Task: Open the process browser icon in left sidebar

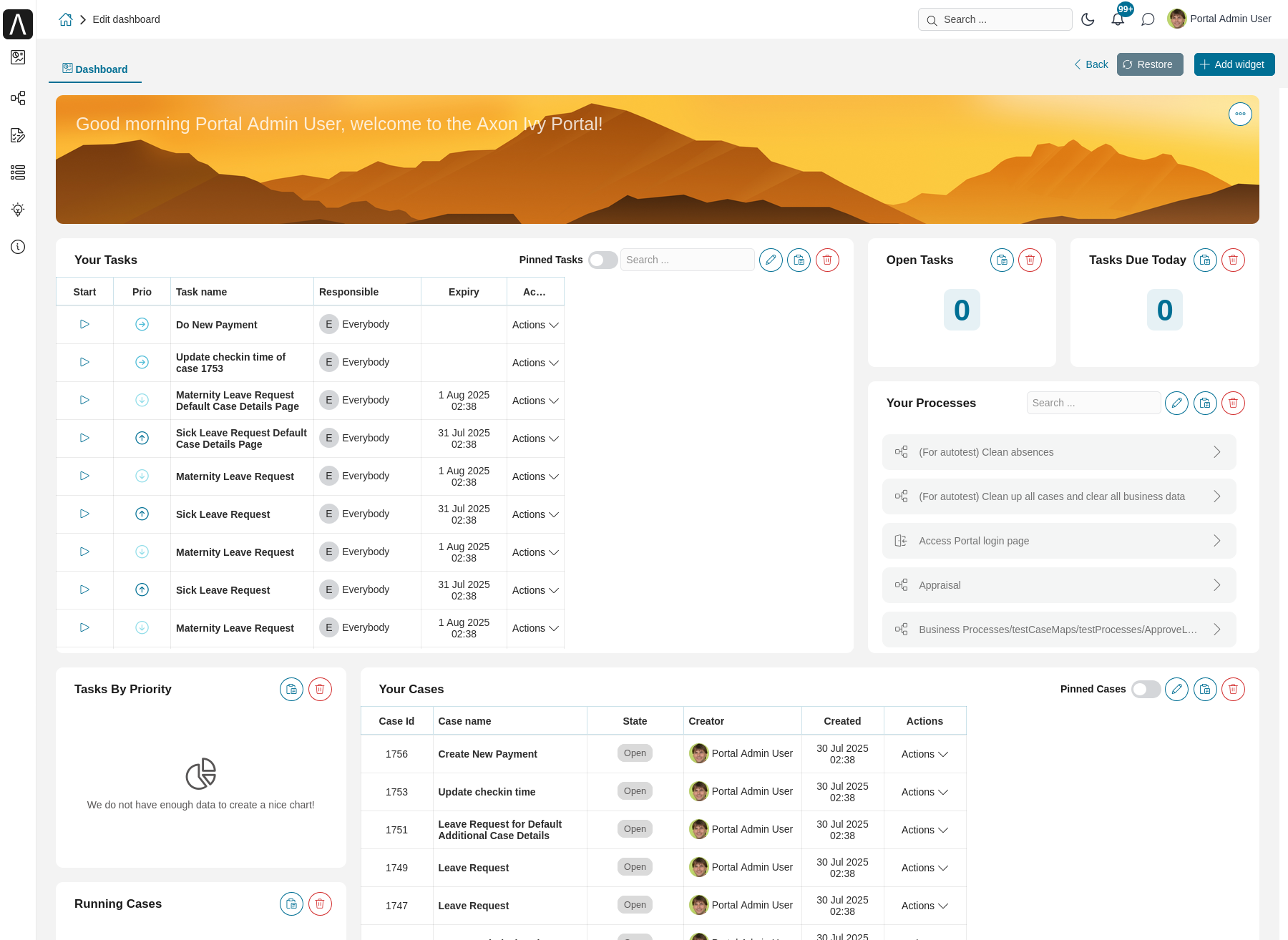Action: coord(18,98)
